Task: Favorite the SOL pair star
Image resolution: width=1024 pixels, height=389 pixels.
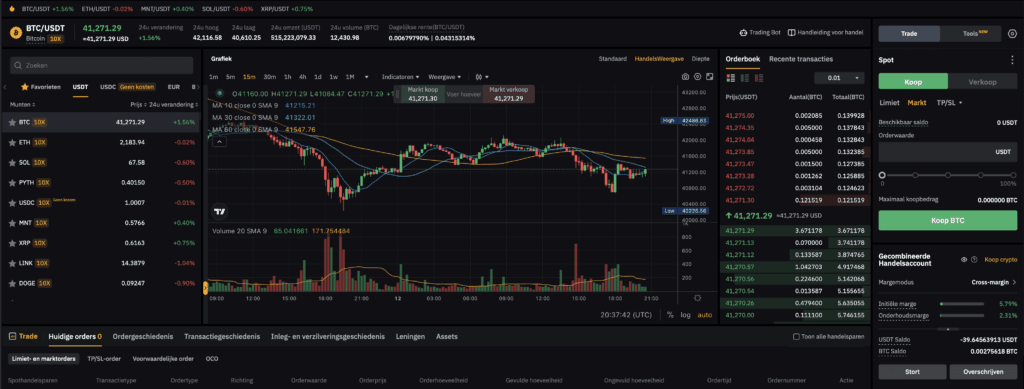Action: [12, 163]
